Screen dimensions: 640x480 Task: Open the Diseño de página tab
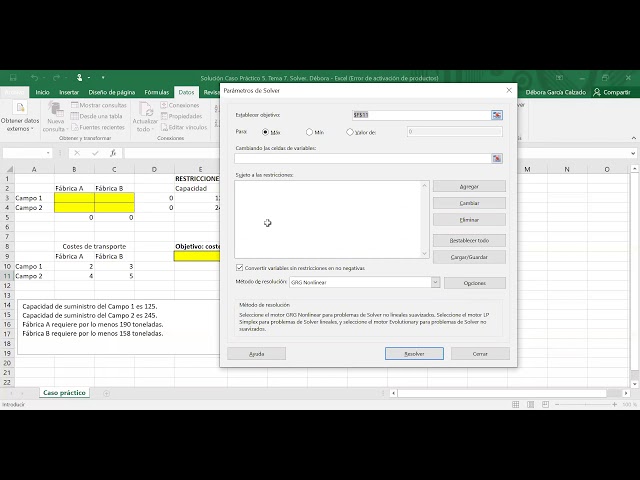click(x=112, y=92)
